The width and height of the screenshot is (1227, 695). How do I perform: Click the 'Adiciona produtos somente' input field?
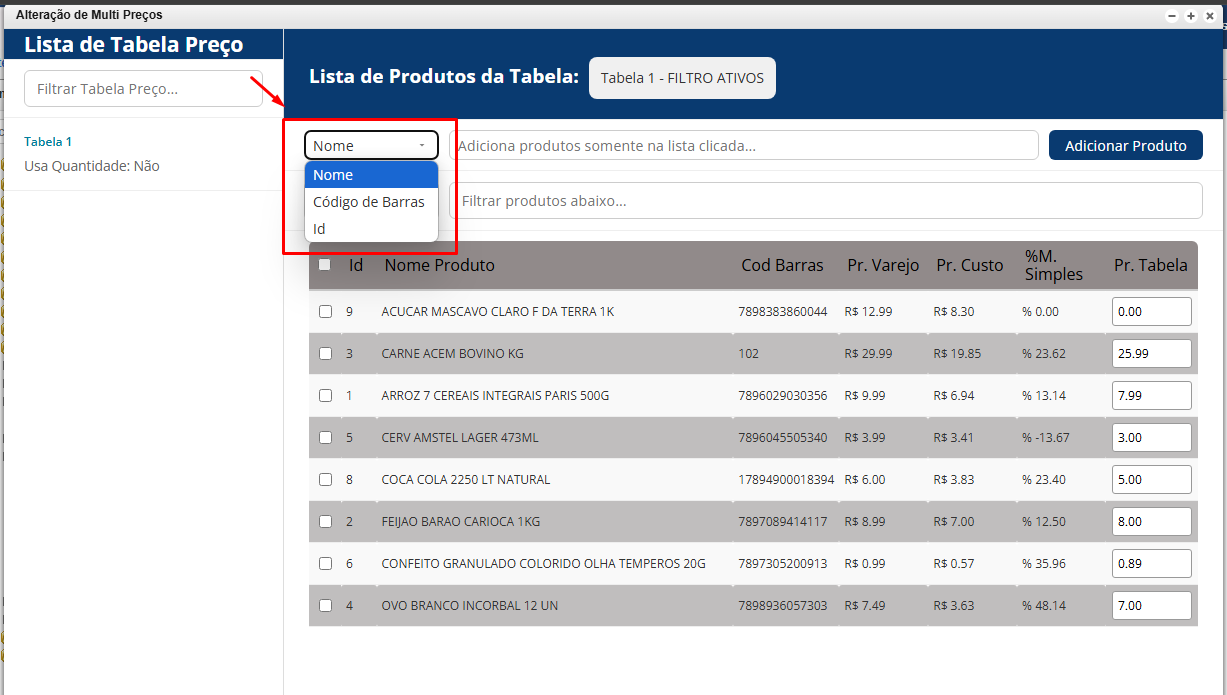click(743, 146)
